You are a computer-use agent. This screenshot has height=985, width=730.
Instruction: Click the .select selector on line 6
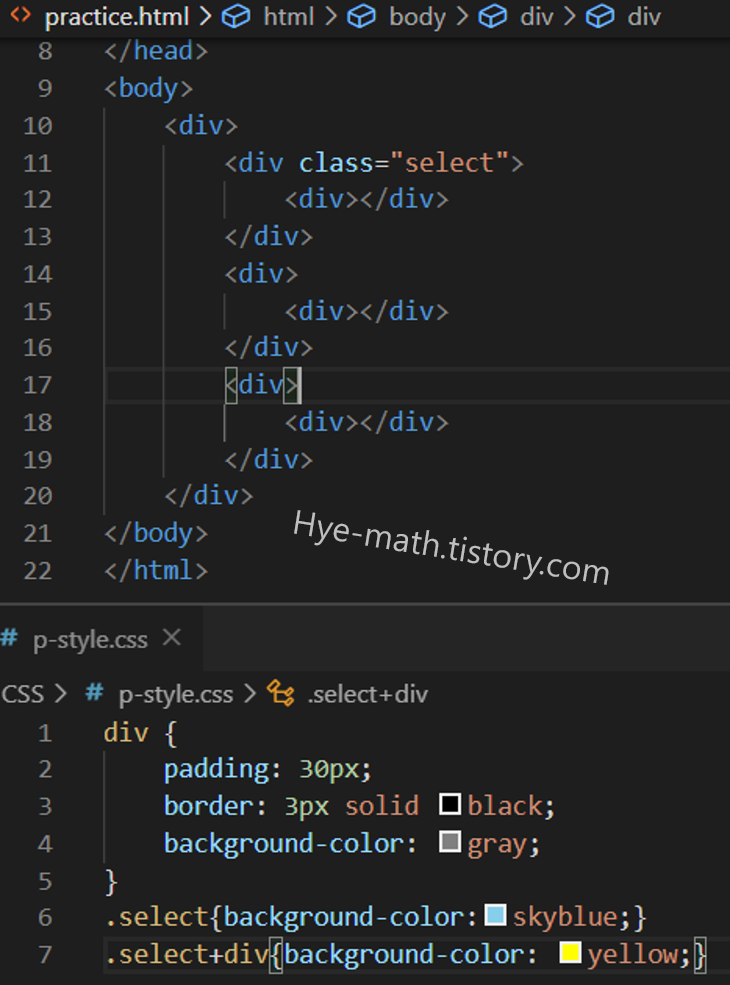coord(156,917)
